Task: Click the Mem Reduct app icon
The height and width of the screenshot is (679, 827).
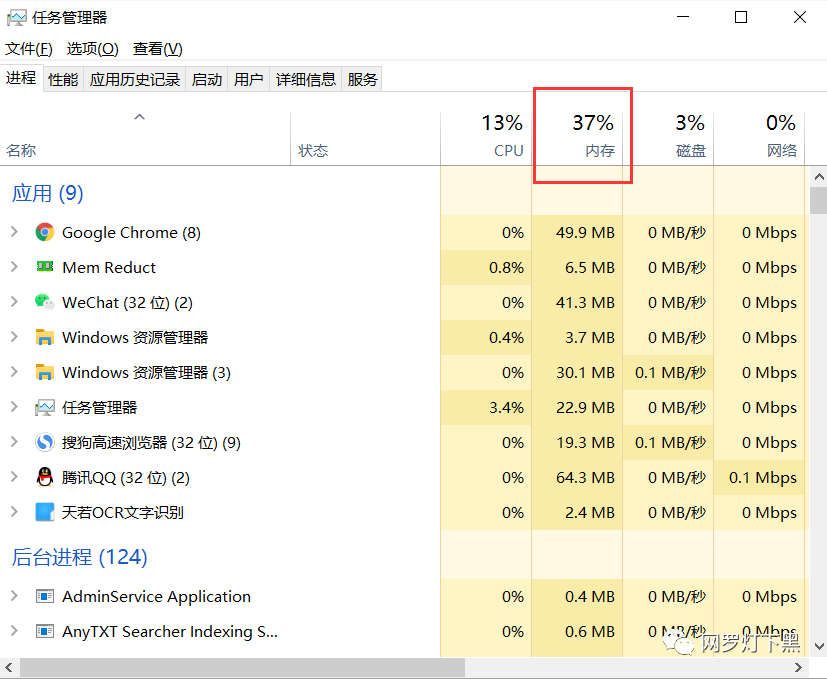Action: 45,266
